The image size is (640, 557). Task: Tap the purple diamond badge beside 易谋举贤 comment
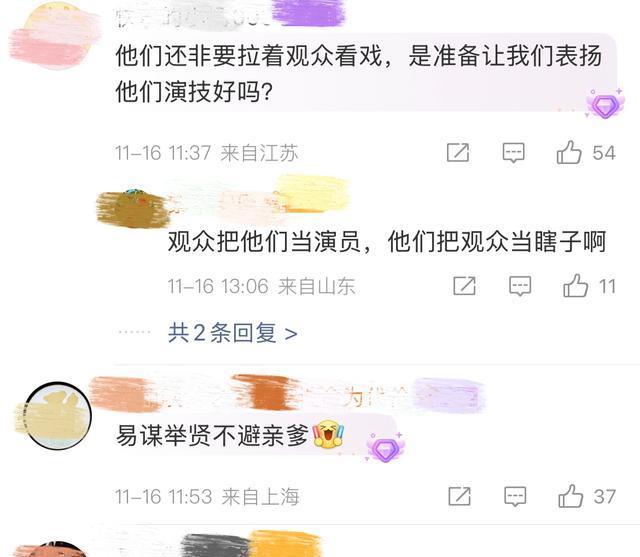[385, 447]
